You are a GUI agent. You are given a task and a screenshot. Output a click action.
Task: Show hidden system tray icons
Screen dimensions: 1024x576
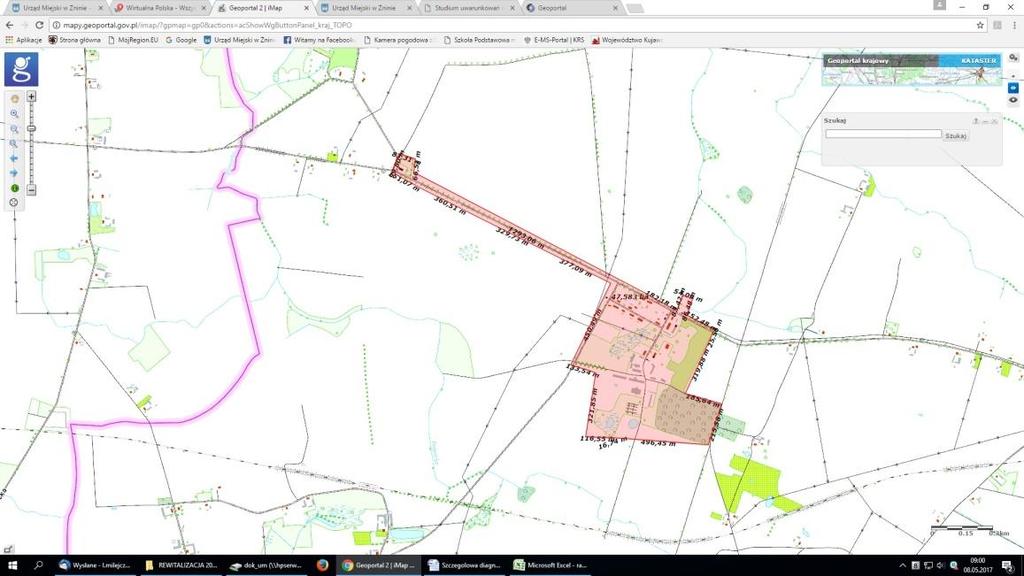click(903, 566)
